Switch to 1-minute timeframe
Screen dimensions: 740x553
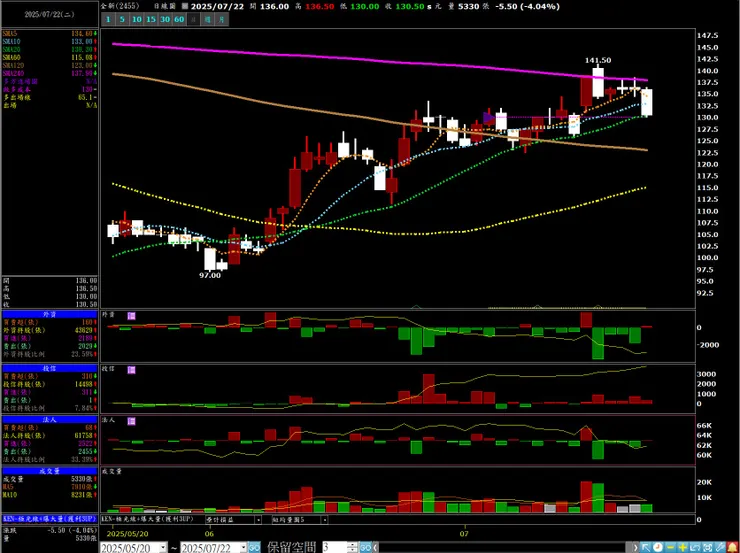(109, 19)
